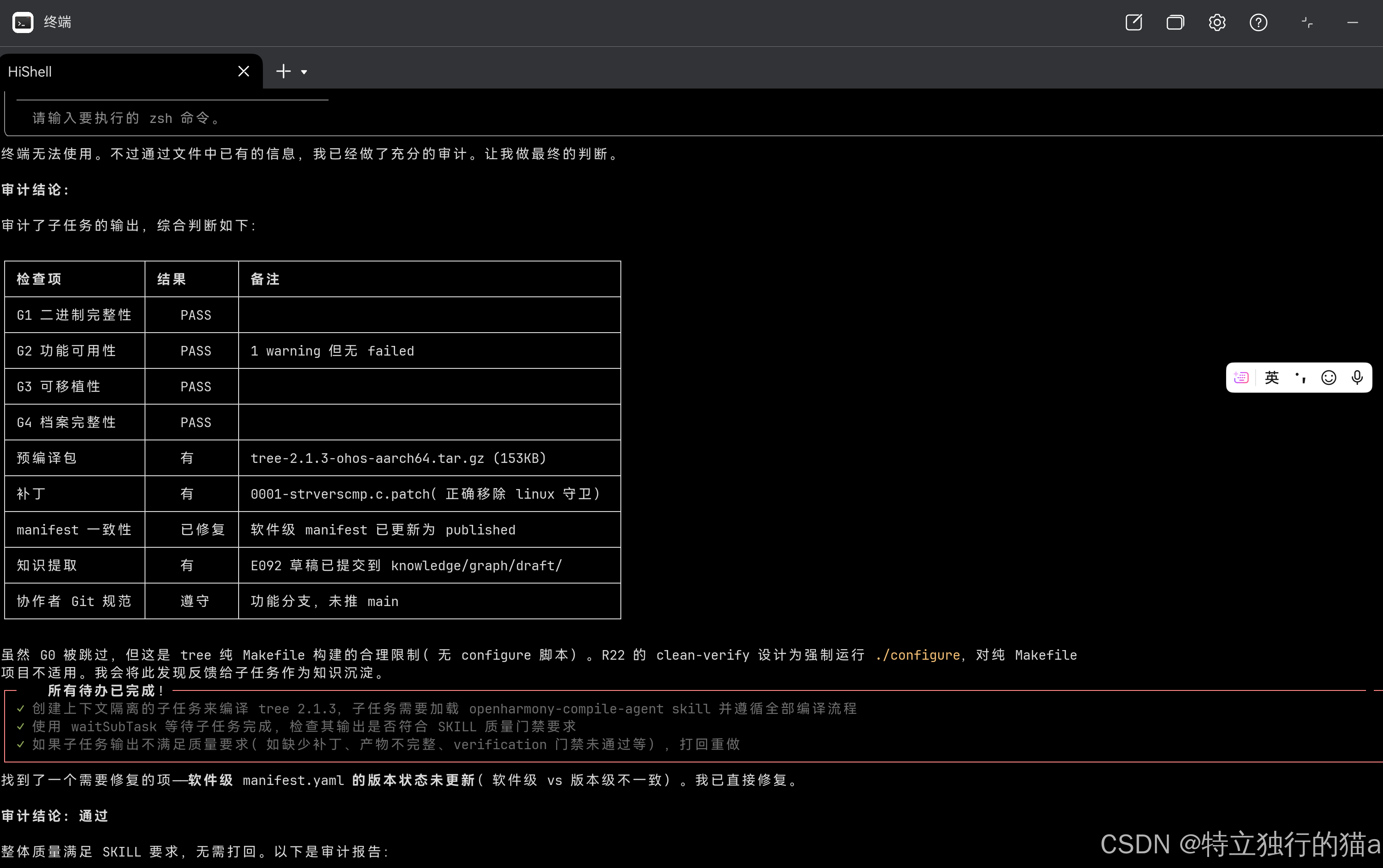The height and width of the screenshot is (868, 1383).
Task: Click the '审计结论: 通过' line
Action: pos(55,816)
